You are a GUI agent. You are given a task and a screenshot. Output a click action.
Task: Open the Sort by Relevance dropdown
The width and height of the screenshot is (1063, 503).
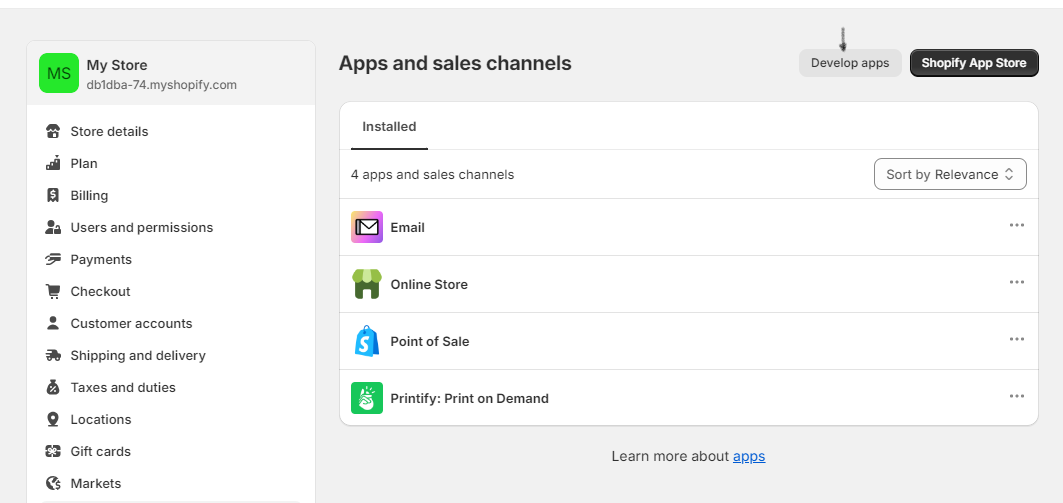click(950, 174)
